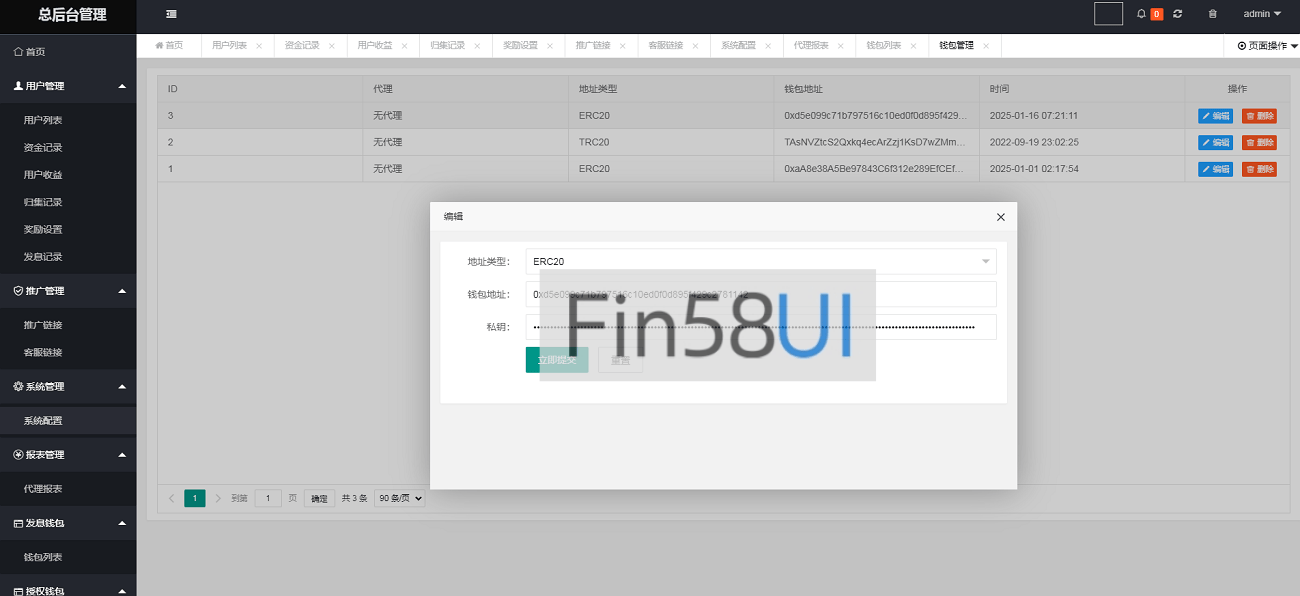
Task: Go to next page arrow in pagination
Action: (219, 498)
